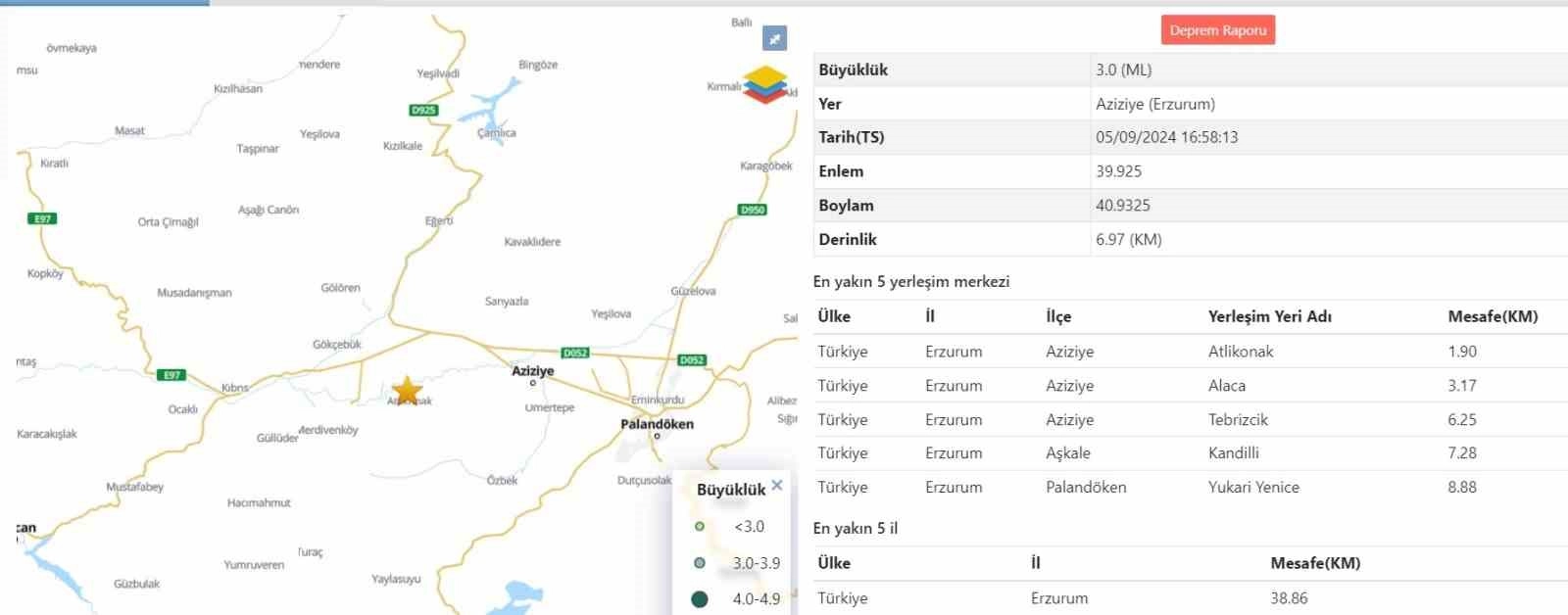Click the D925 road shield on map

[x=423, y=111]
